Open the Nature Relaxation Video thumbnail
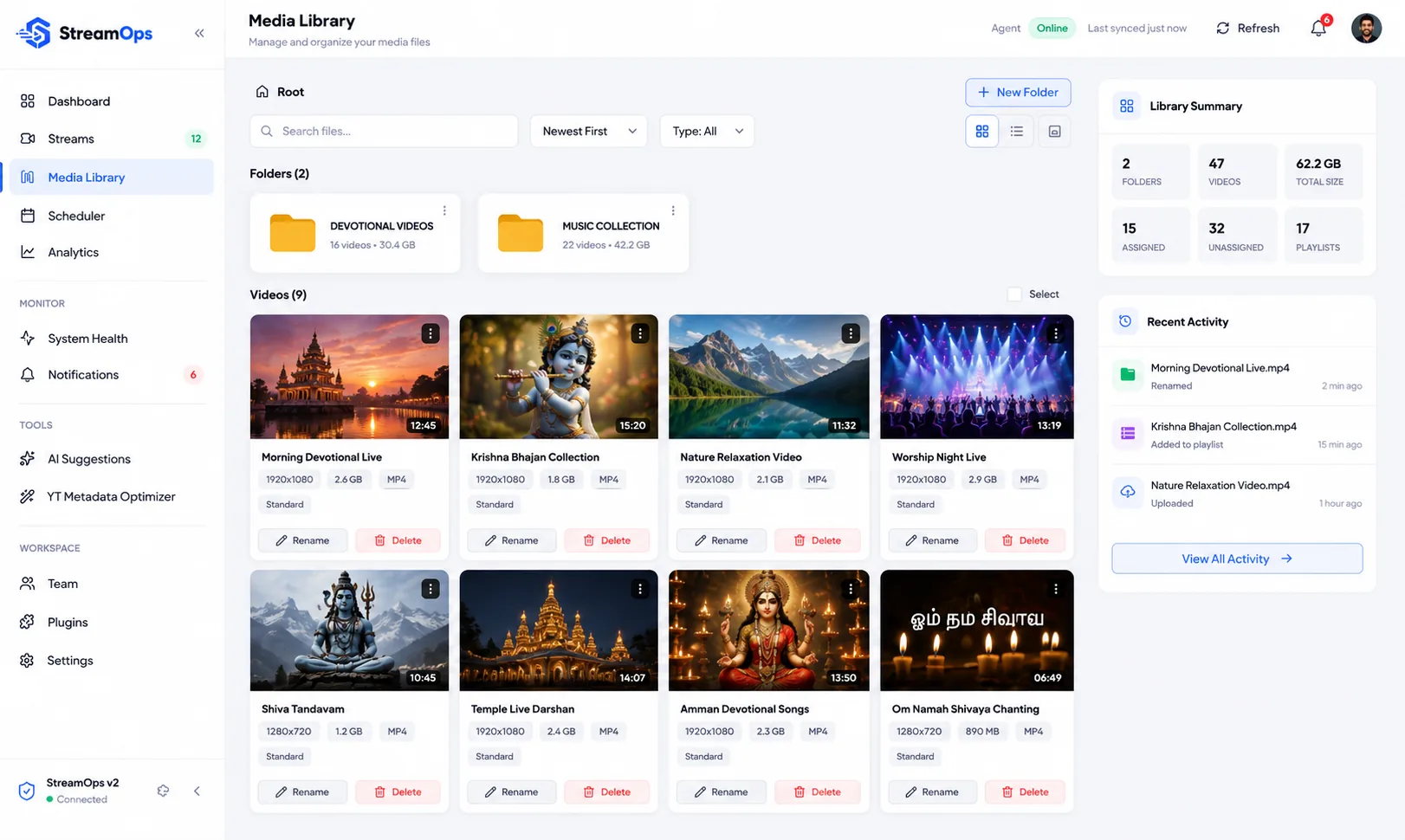1405x840 pixels. (x=769, y=377)
